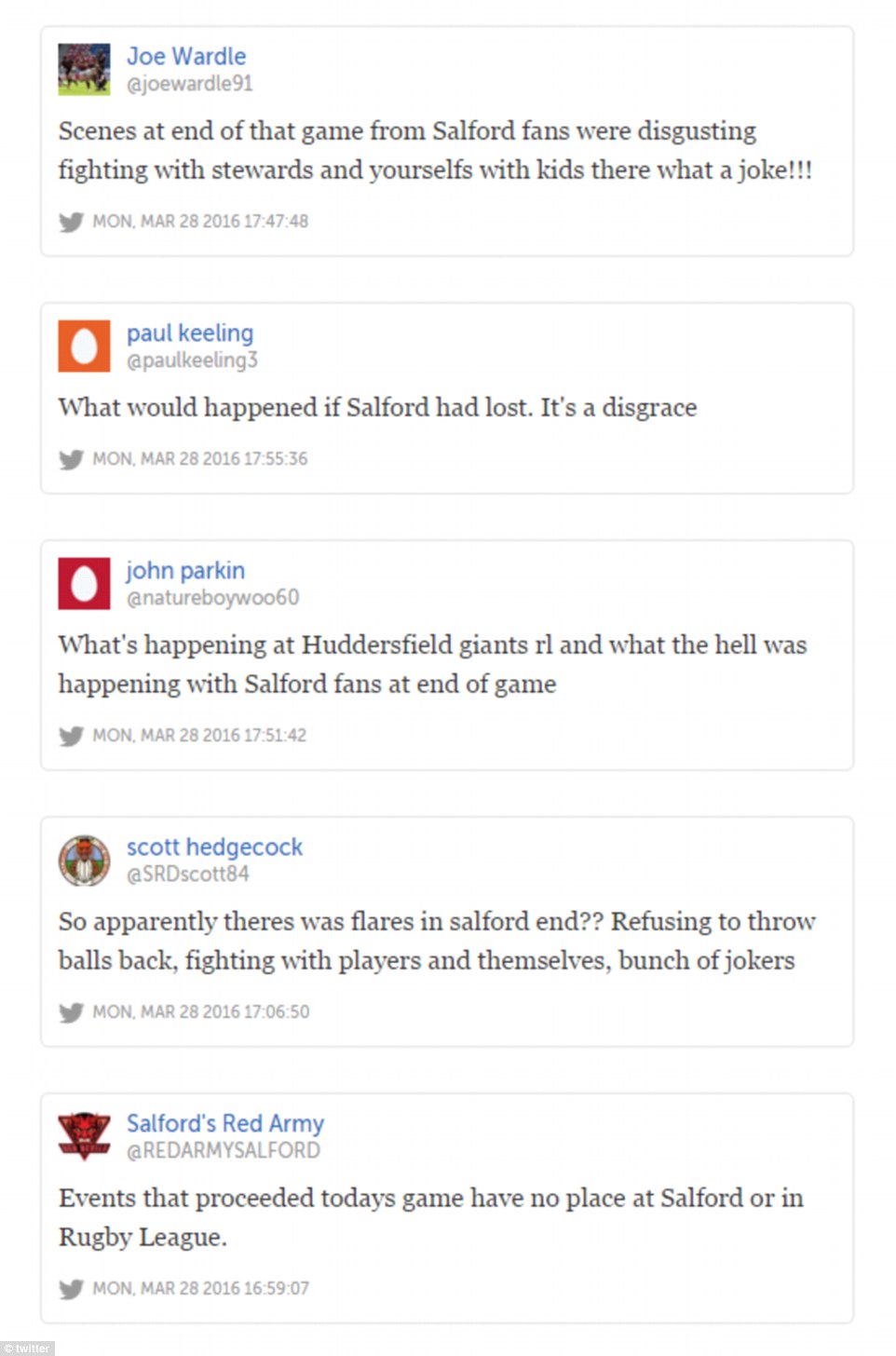Click john parkin's red egg avatar
Image resolution: width=896 pixels, height=1356 pixels.
click(x=84, y=583)
